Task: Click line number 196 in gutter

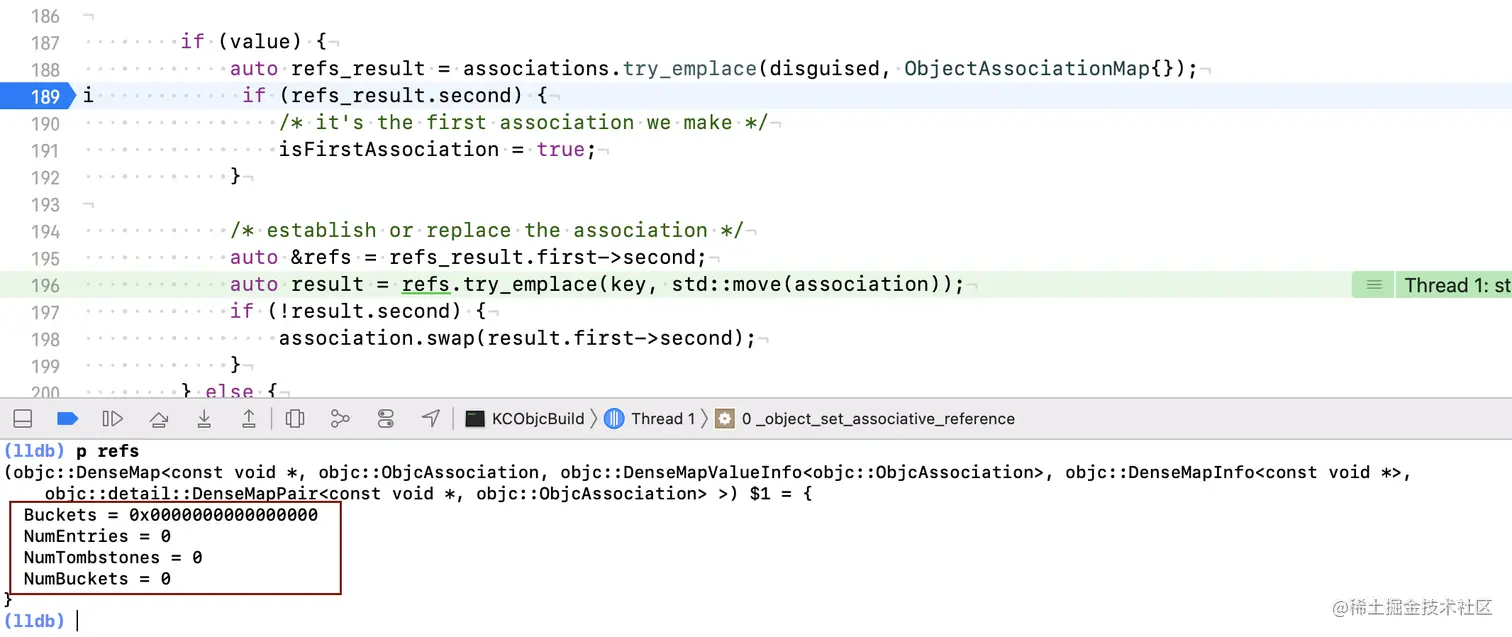Action: point(45,285)
